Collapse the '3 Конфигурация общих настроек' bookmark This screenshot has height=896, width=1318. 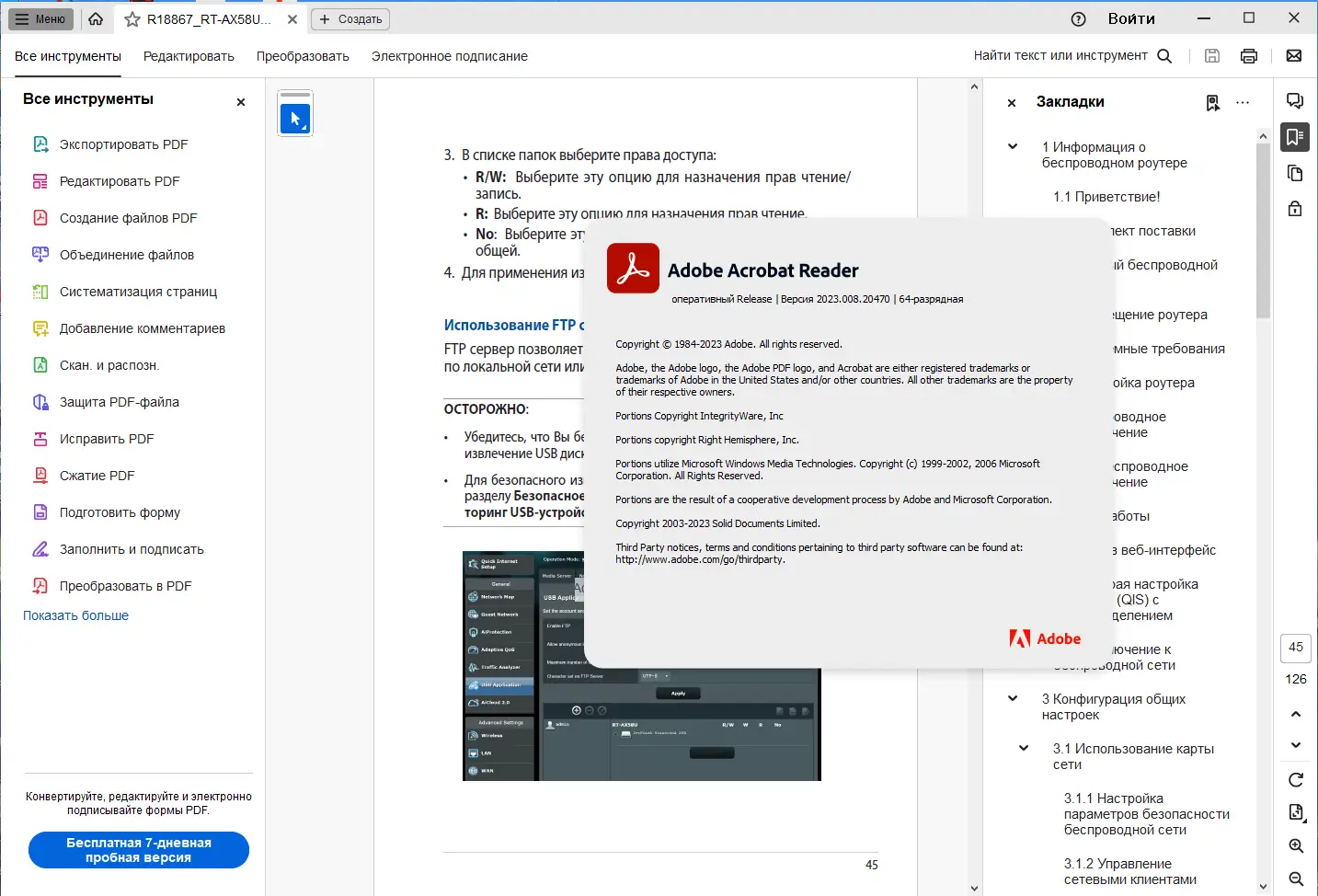pos(1013,698)
